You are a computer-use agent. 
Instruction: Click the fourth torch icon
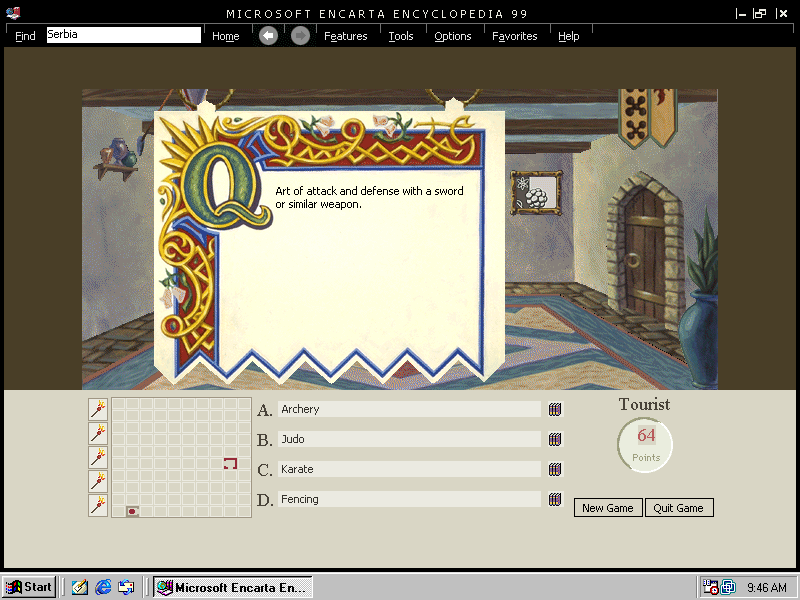[x=98, y=481]
